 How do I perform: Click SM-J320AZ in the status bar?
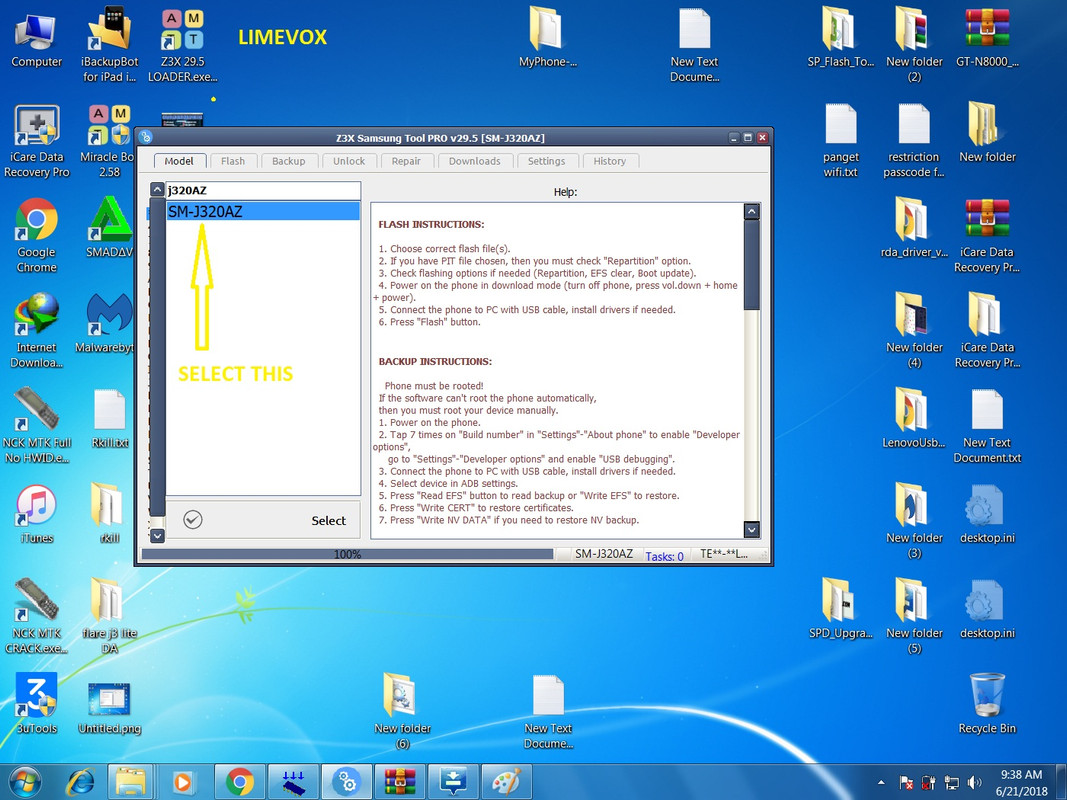pyautogui.click(x=604, y=554)
